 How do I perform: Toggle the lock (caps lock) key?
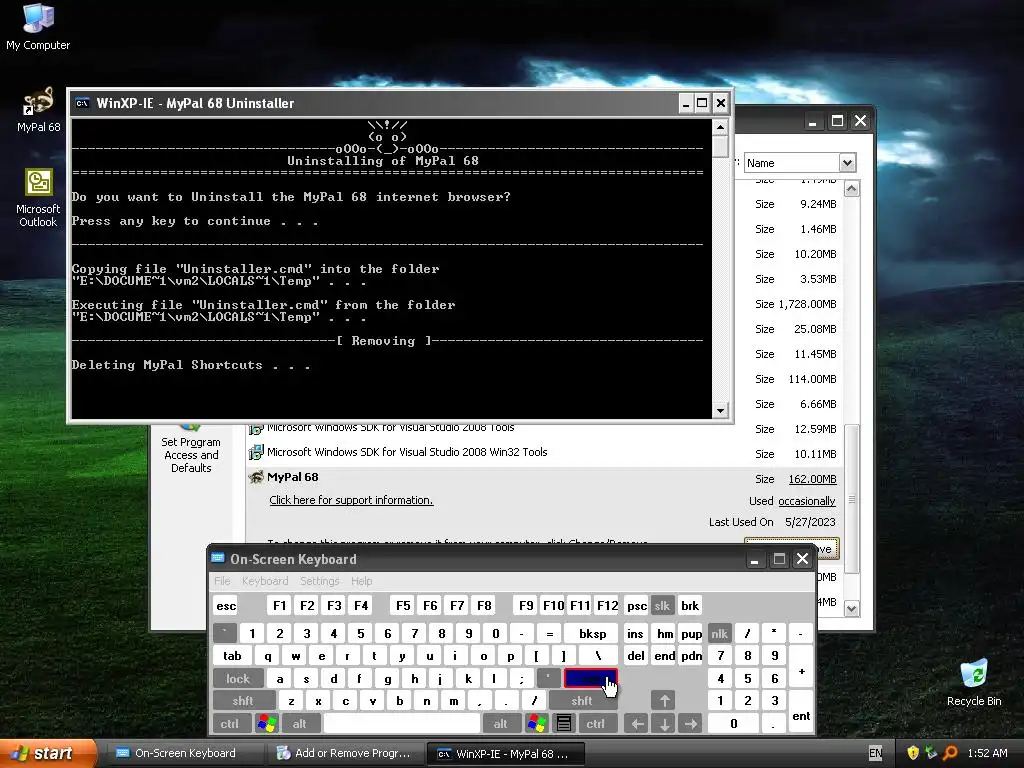pos(238,679)
